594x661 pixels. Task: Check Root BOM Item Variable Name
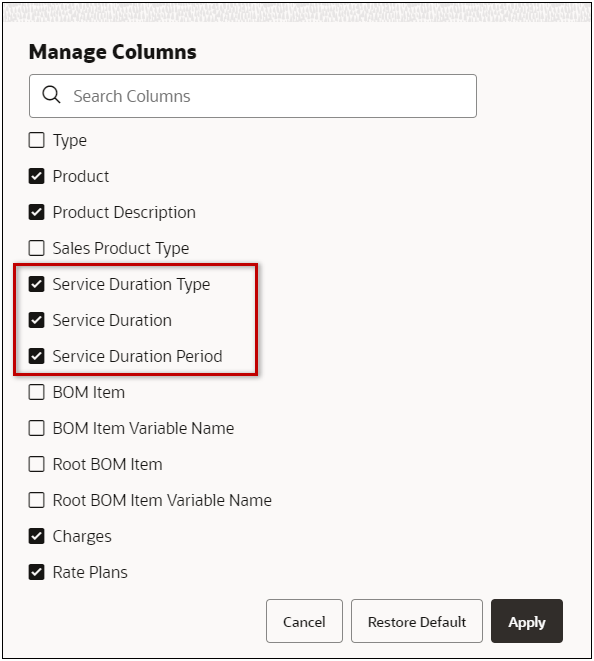(x=37, y=500)
